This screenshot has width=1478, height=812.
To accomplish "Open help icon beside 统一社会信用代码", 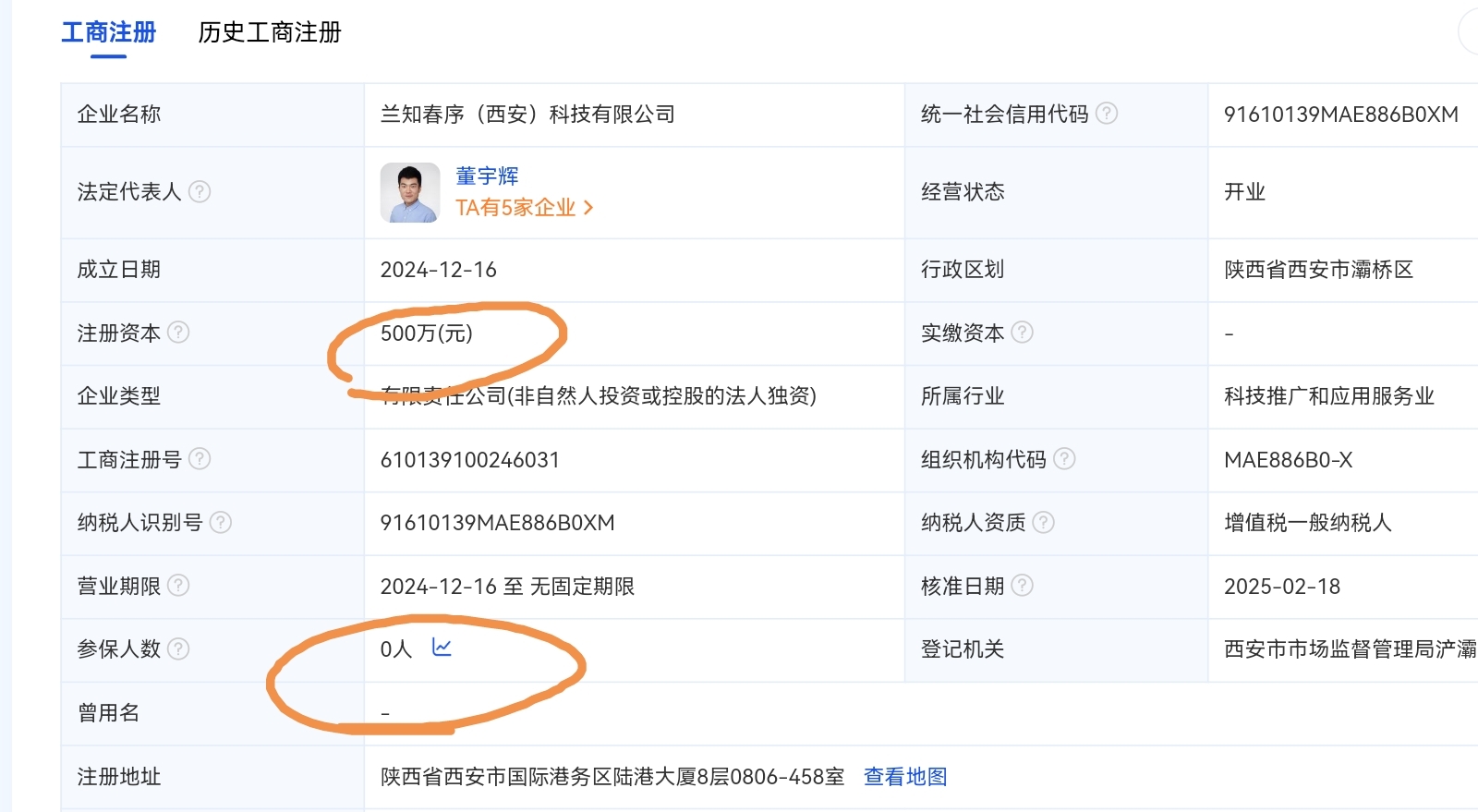I will coord(1107,114).
